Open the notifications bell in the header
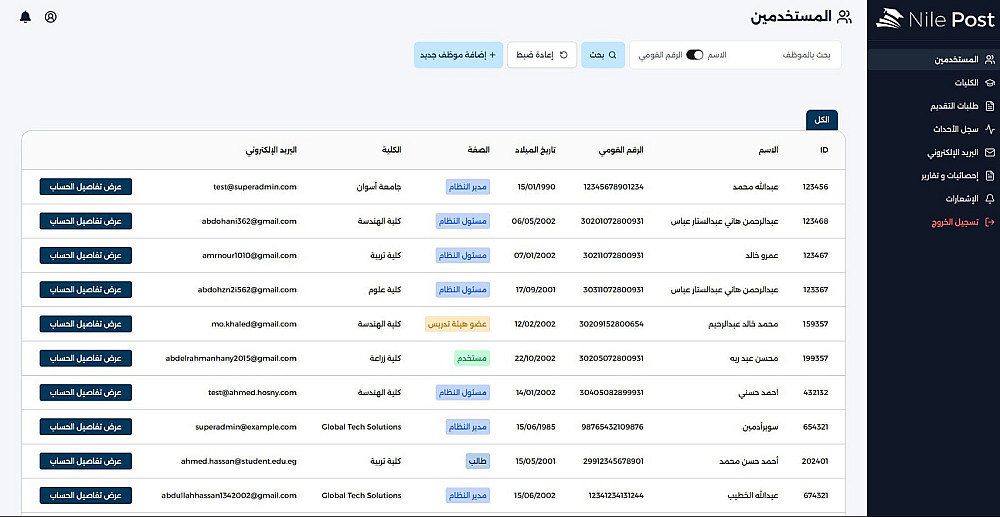Image resolution: width=1000 pixels, height=517 pixels. [26, 17]
